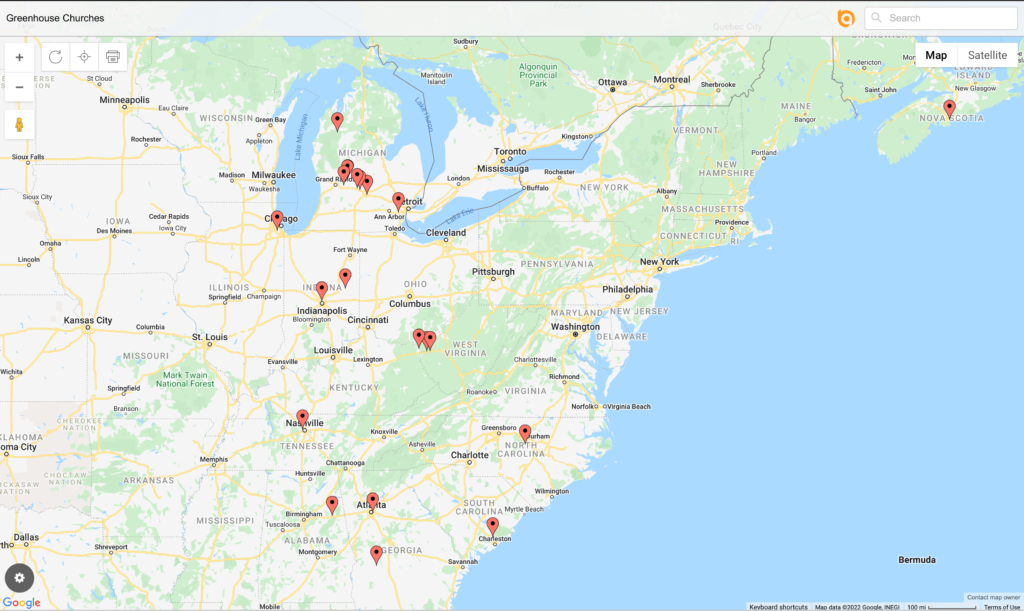Viewport: 1024px width, 611px height.
Task: Click the Montreal city label
Action: coord(671,80)
